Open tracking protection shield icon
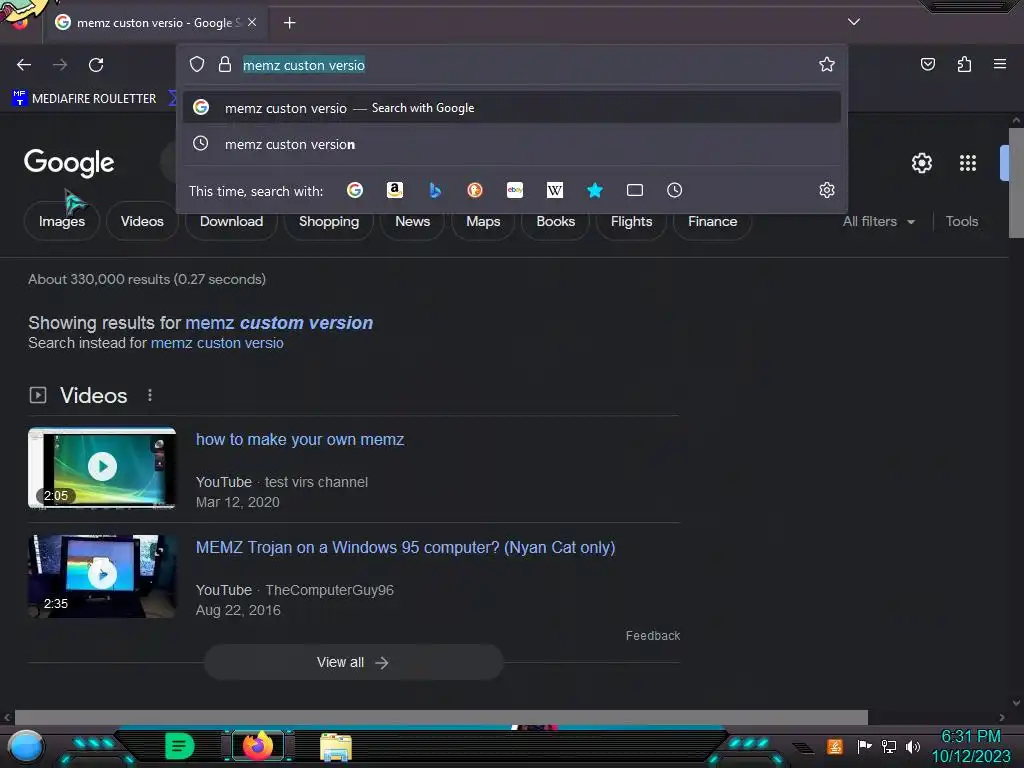The height and width of the screenshot is (768, 1024). 197,64
